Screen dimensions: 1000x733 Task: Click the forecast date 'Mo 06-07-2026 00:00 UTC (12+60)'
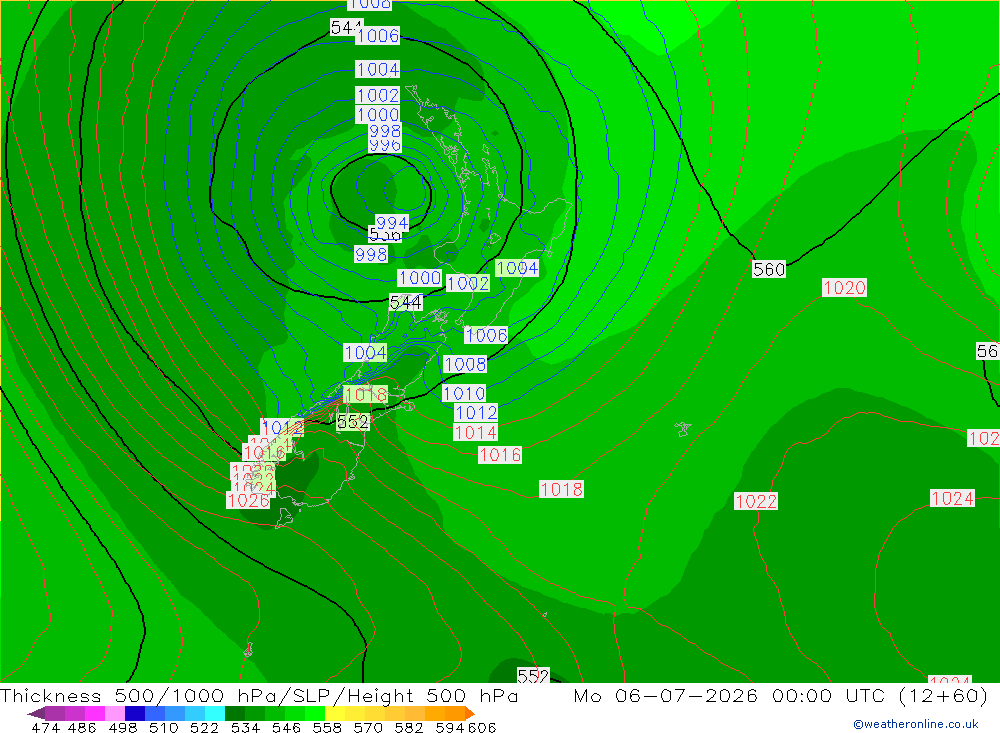click(781, 695)
